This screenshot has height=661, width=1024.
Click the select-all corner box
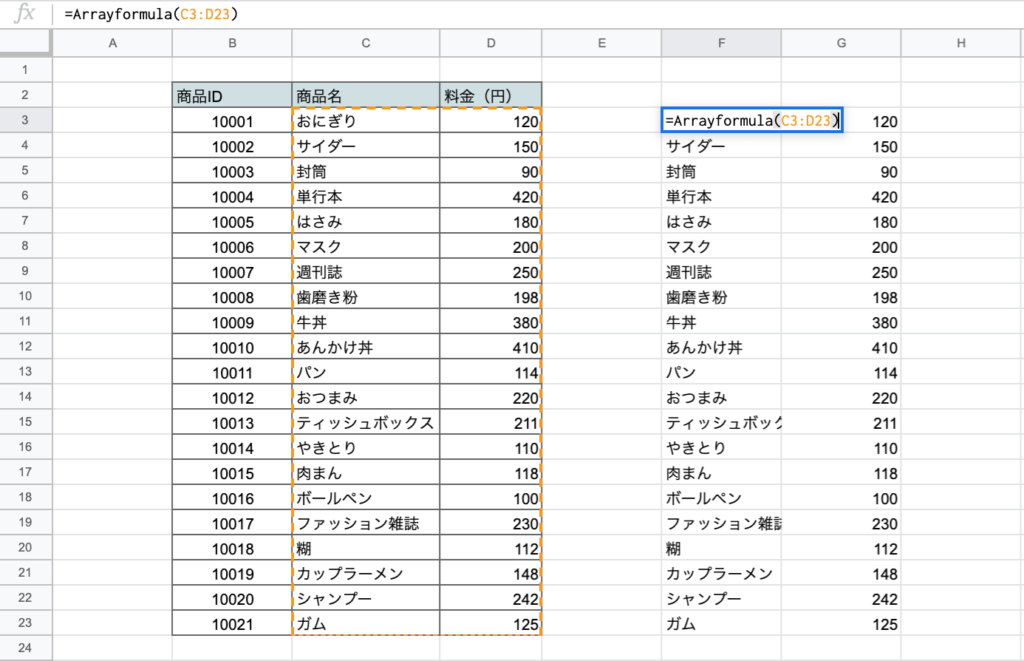tap(25, 43)
